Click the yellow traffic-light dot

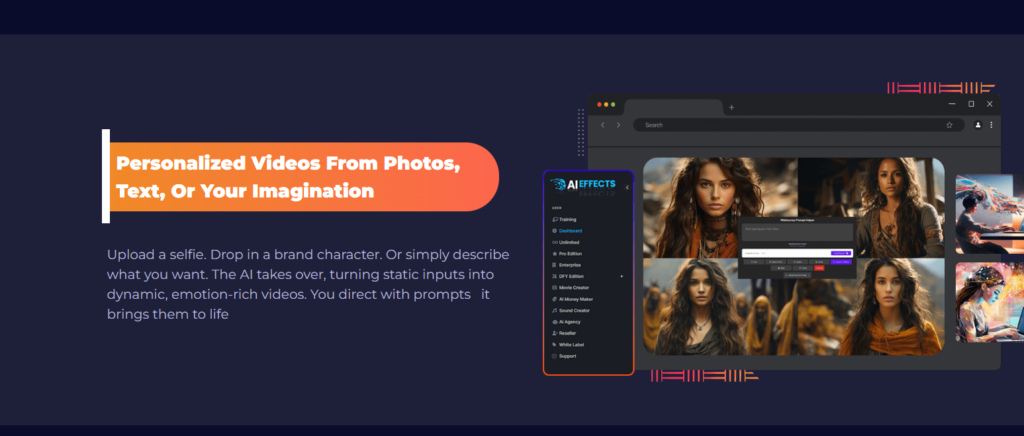tap(606, 104)
